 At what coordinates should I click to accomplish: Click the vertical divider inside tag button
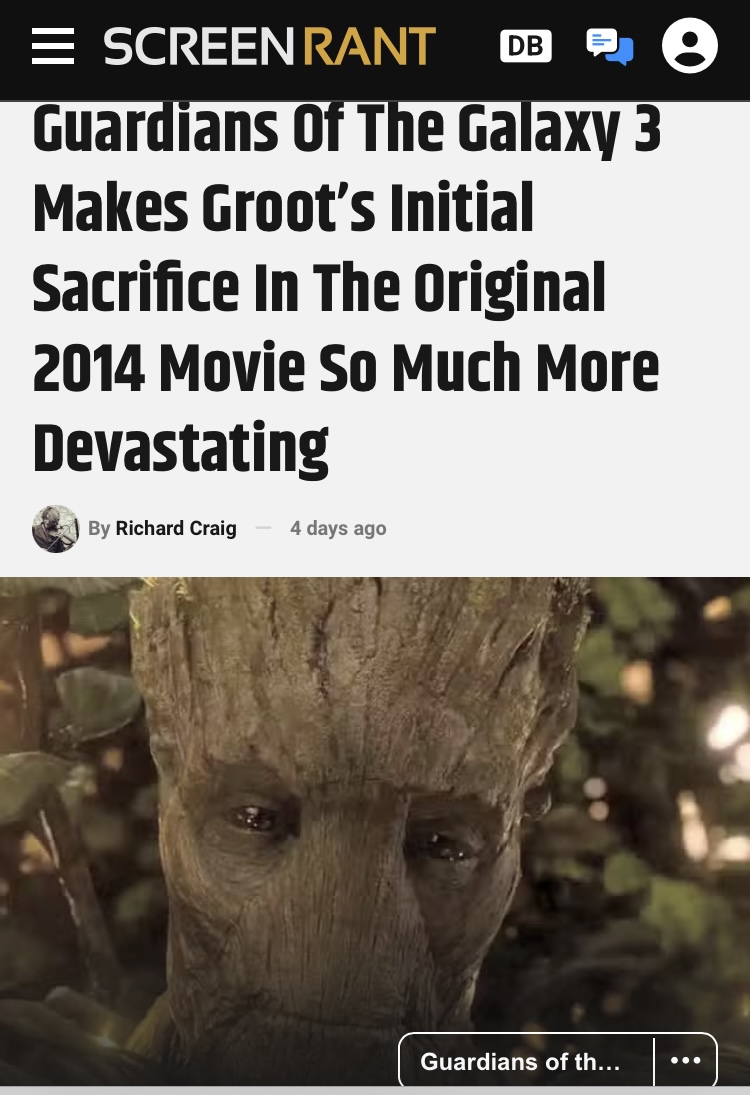click(x=654, y=1061)
